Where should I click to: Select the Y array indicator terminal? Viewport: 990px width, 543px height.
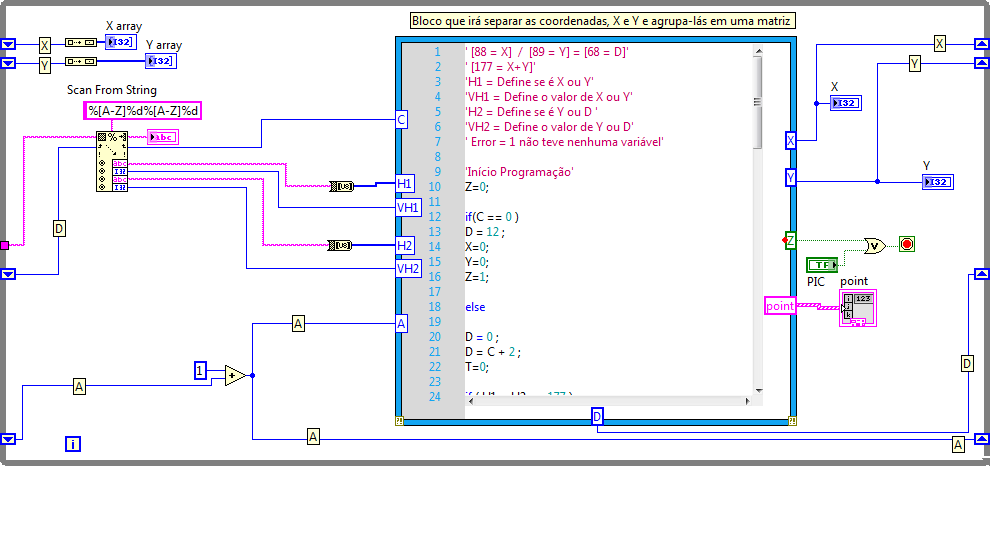click(x=160, y=61)
